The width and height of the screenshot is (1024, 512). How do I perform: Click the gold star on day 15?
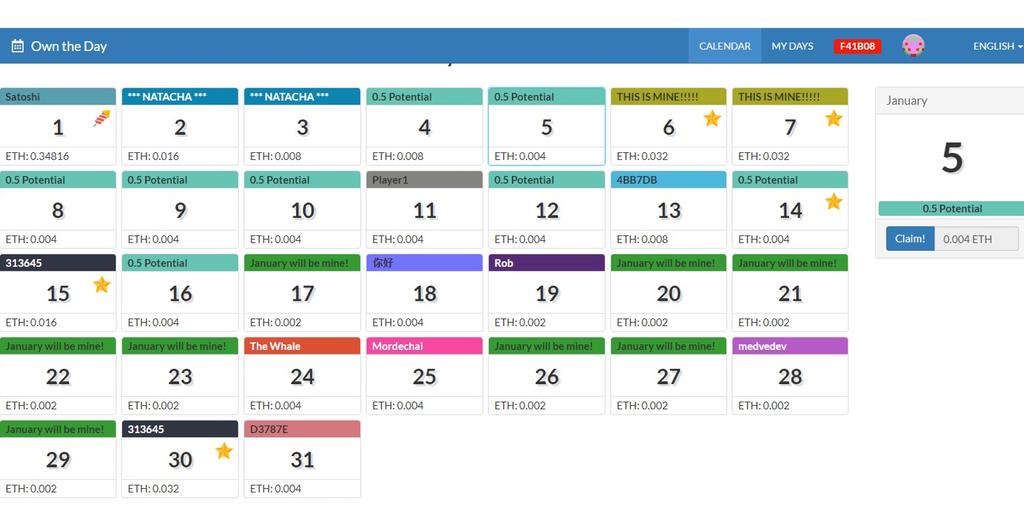[101, 284]
